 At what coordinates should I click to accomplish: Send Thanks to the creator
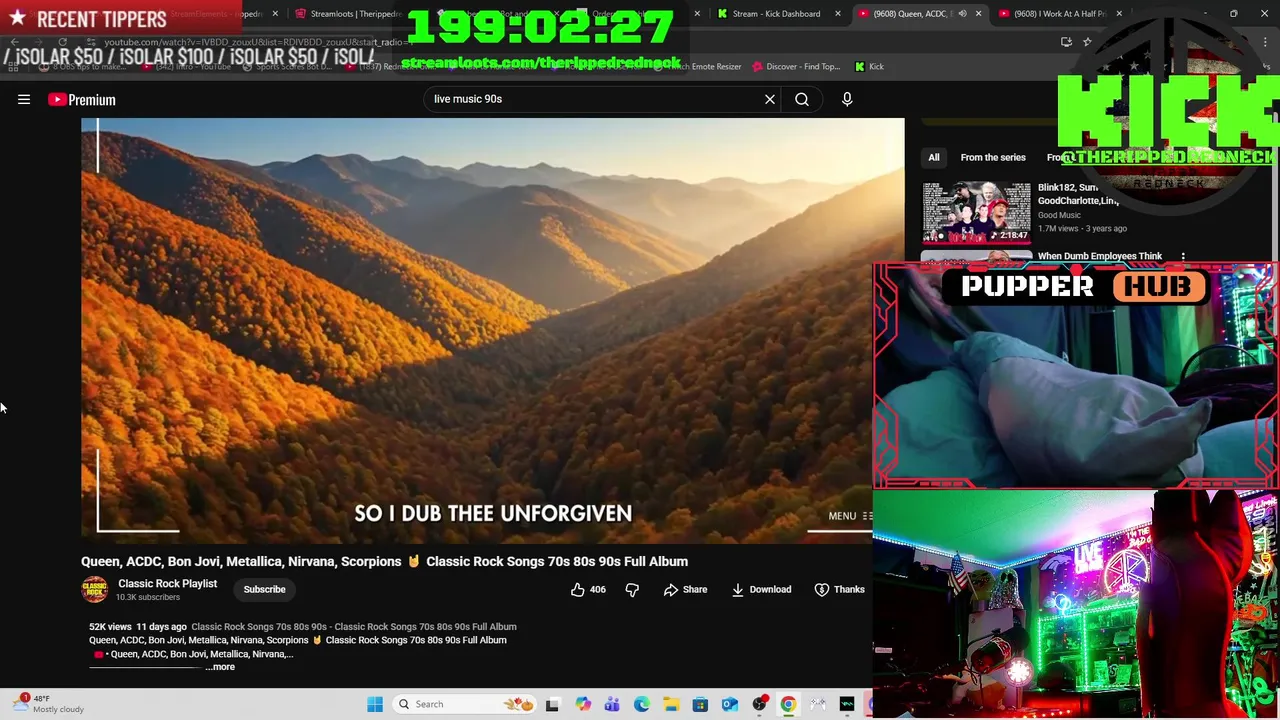(x=839, y=590)
